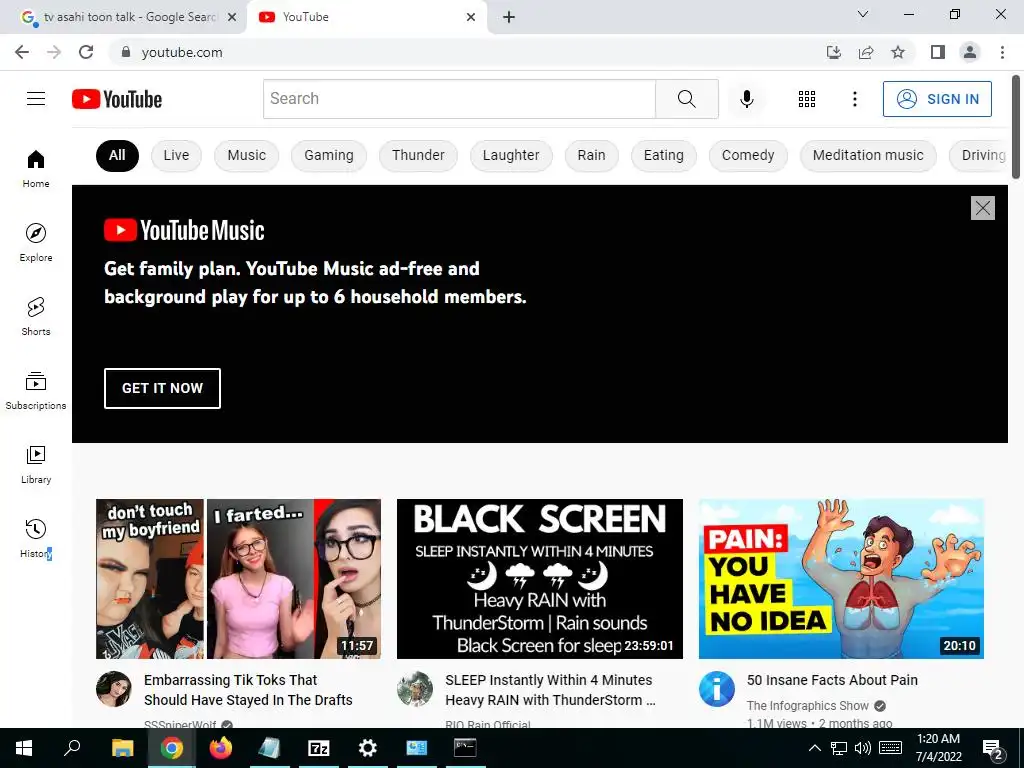
Task: Go back in Chrome
Action: 22,52
